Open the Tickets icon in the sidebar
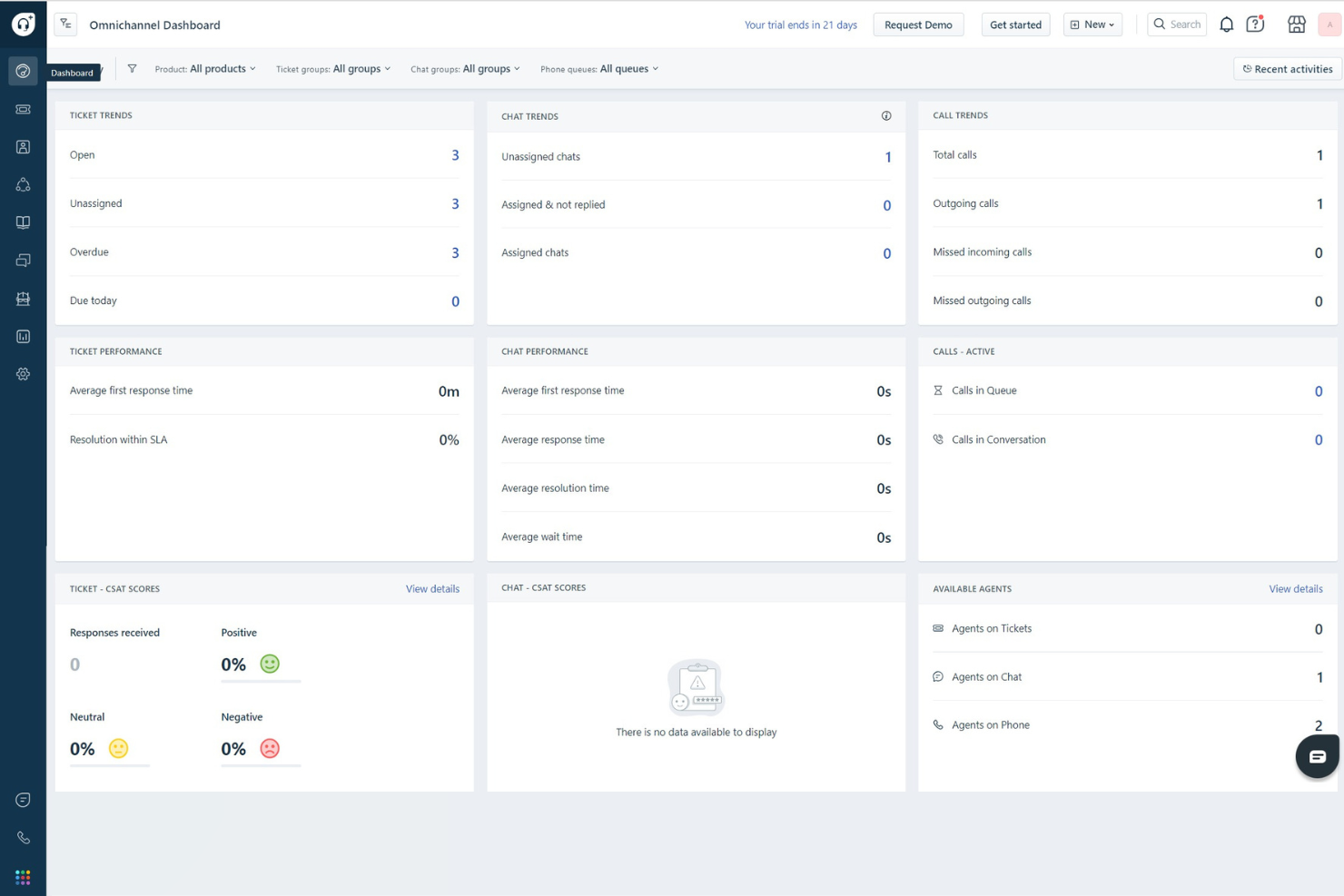This screenshot has height=896, width=1344. [x=23, y=109]
